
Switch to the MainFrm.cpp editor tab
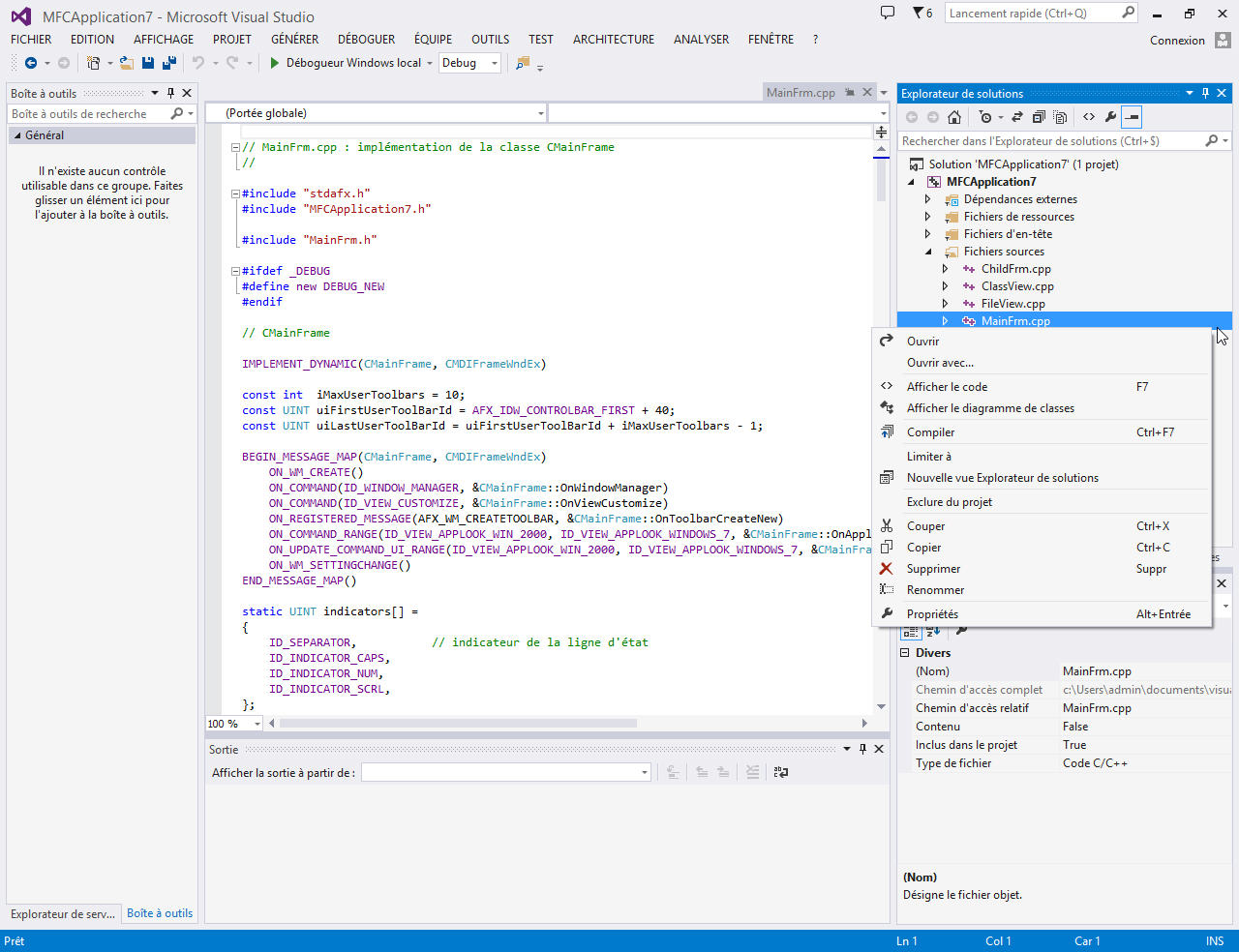tap(801, 93)
